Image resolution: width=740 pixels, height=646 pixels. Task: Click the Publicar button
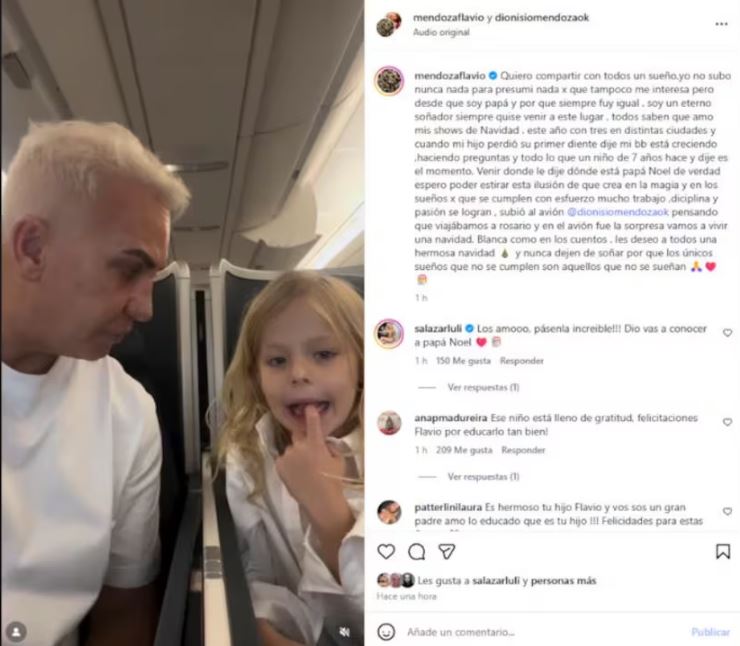(710, 631)
